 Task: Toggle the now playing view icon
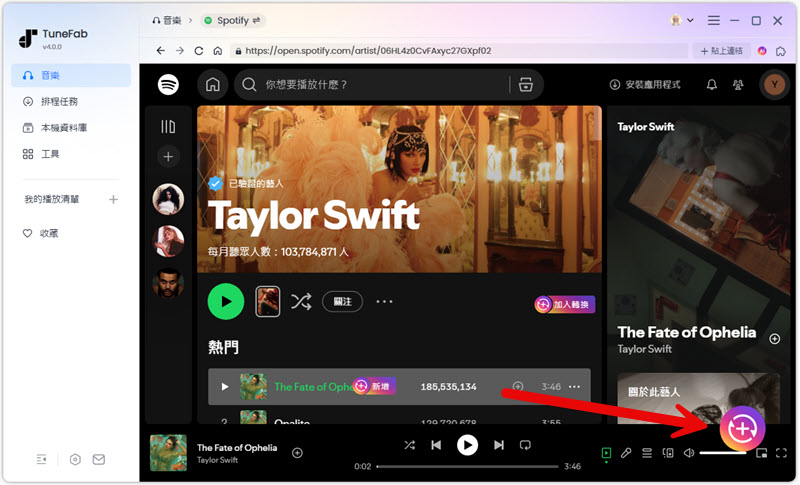pos(606,453)
